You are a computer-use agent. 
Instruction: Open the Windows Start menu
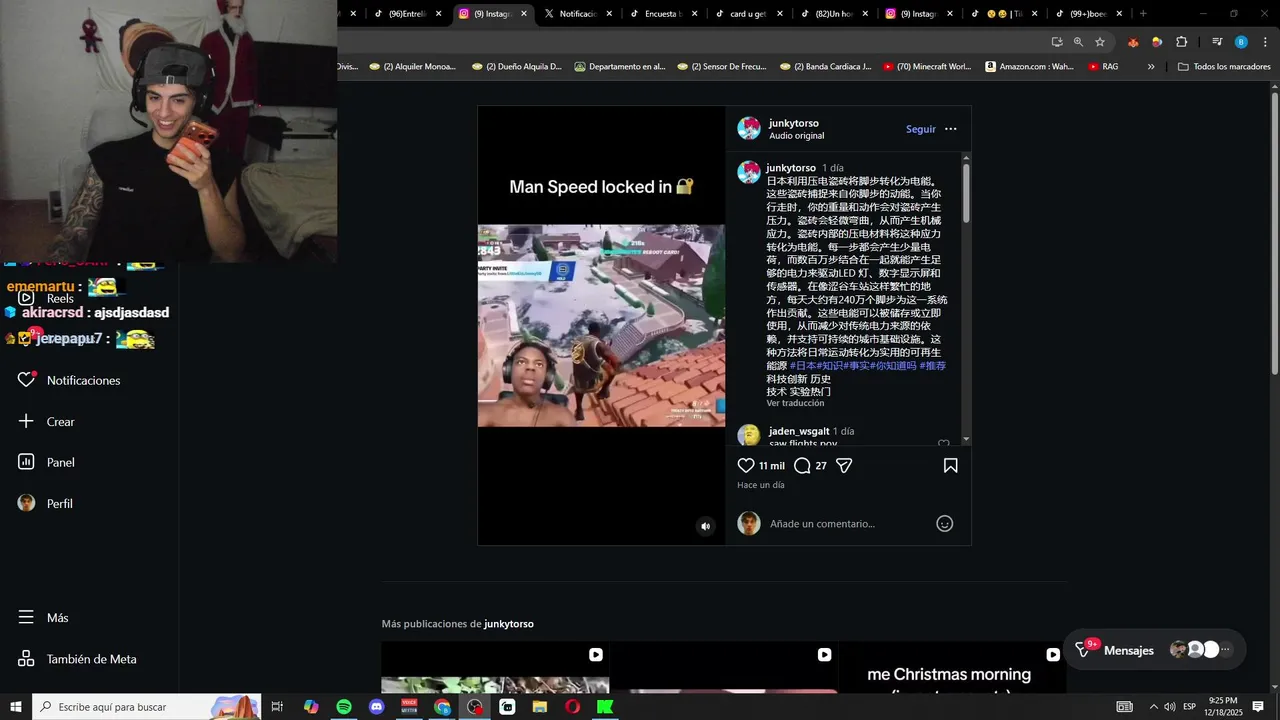[x=16, y=707]
